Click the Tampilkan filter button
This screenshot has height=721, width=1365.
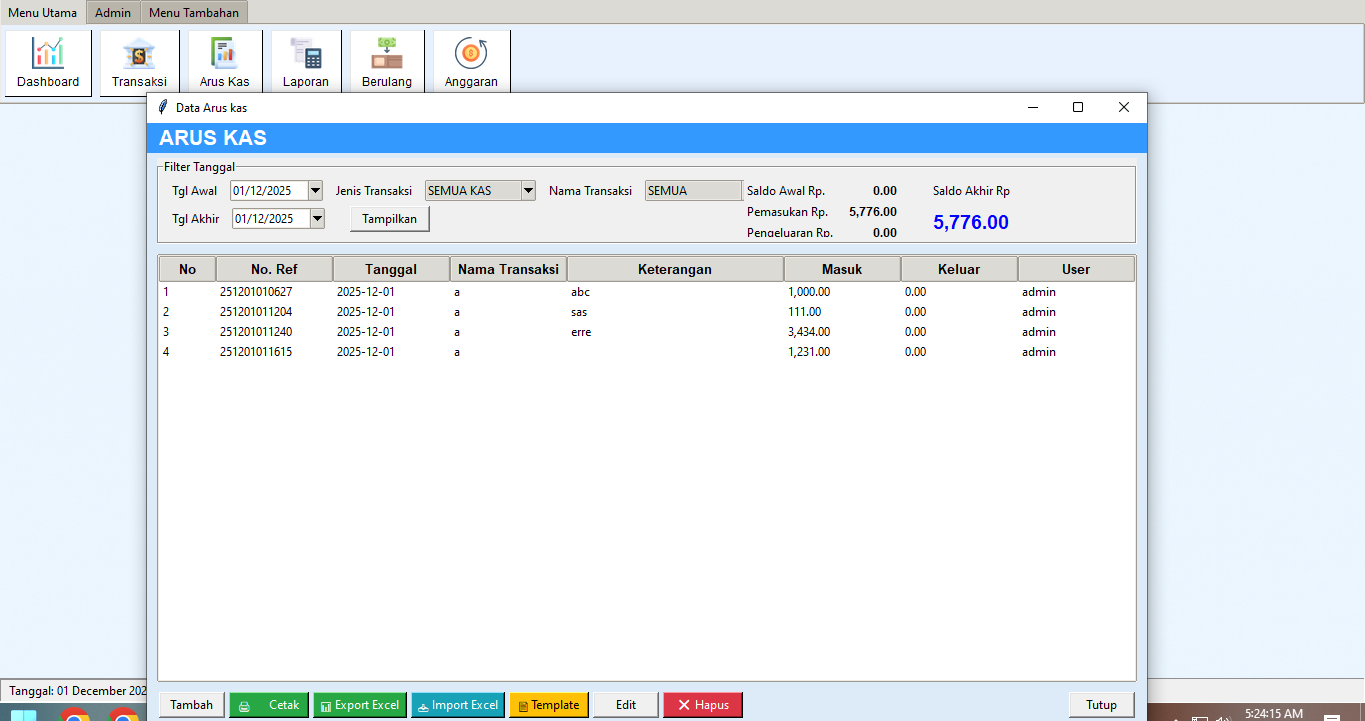coord(389,219)
